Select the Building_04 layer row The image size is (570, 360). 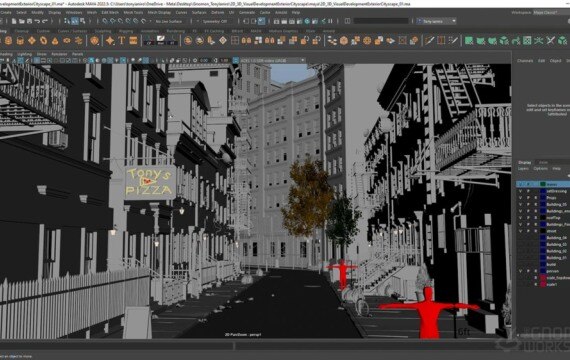543,238
